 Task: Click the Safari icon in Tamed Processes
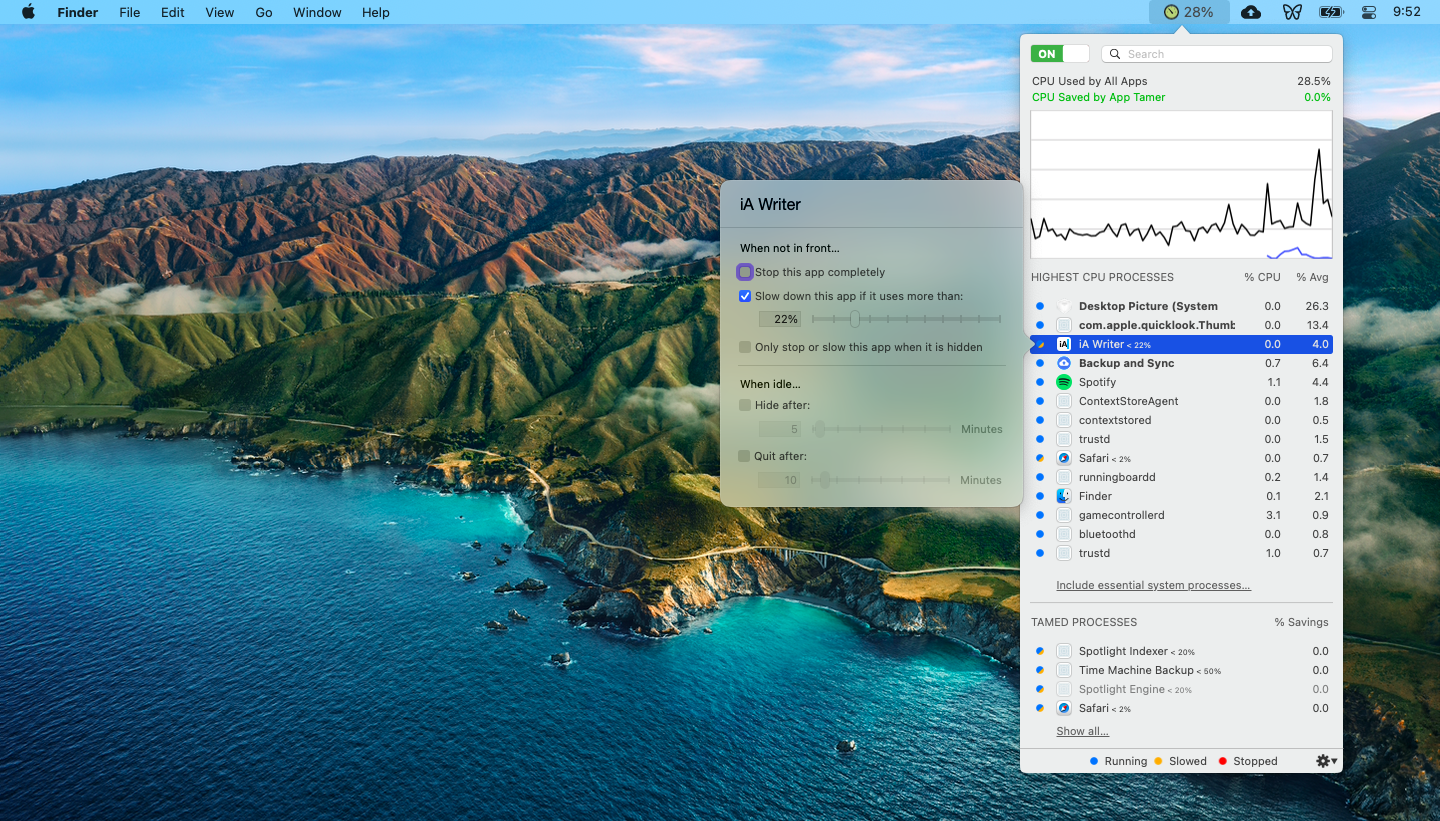pos(1064,708)
